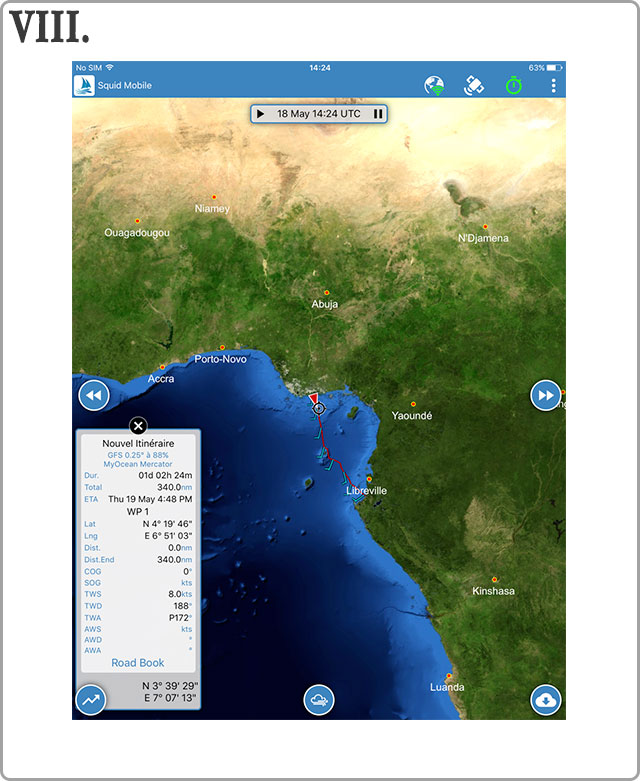Image resolution: width=640 pixels, height=781 pixels.
Task: Open the trend chart icon at bottom left
Action: coord(91,700)
